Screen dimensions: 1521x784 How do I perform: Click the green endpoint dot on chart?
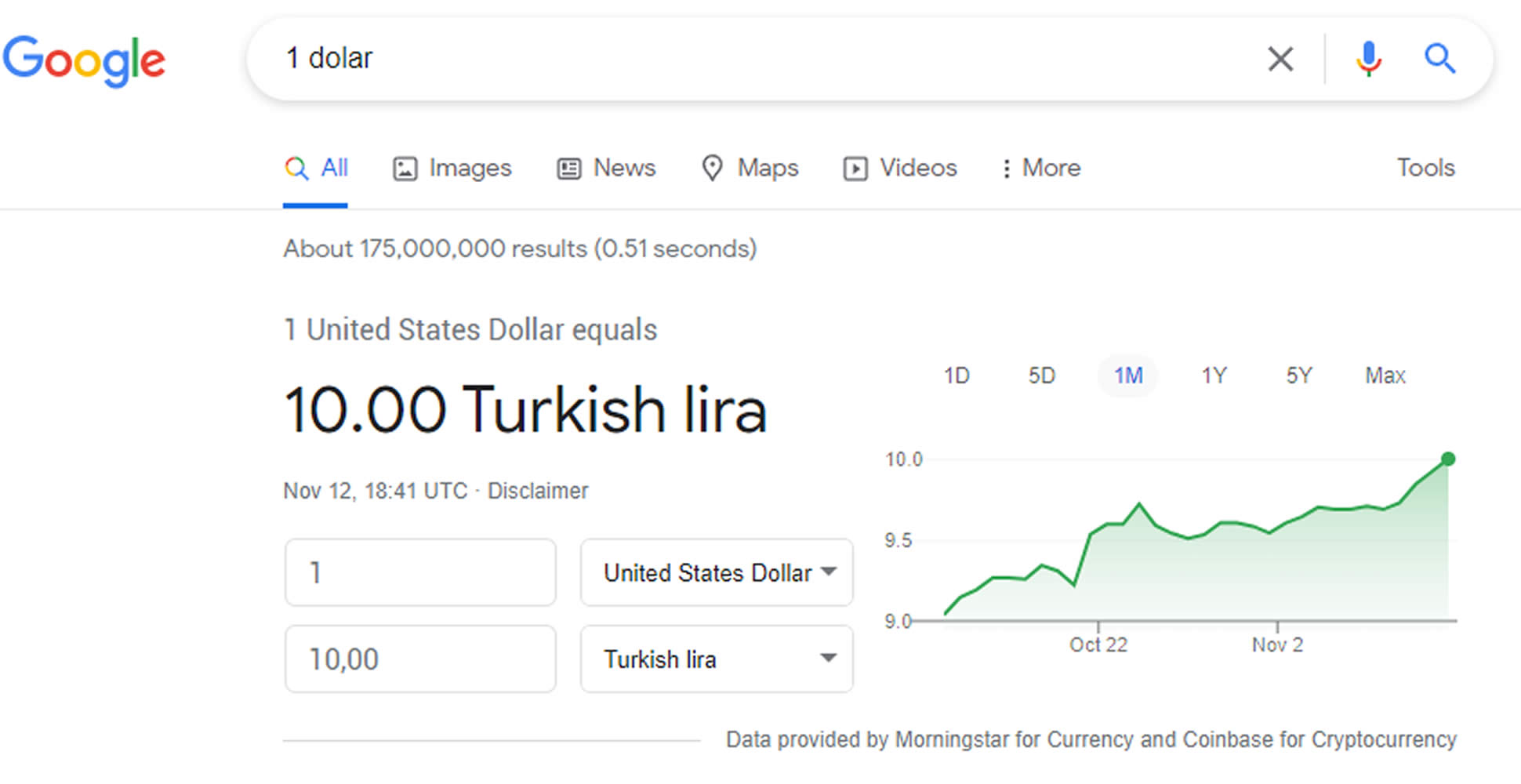(x=1448, y=459)
